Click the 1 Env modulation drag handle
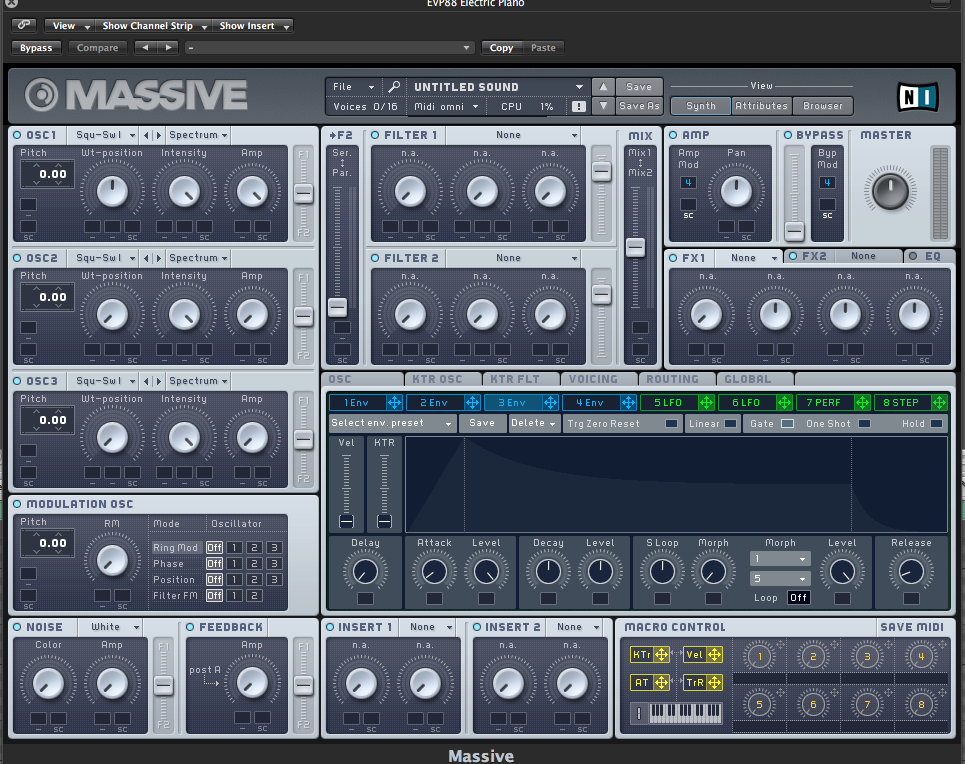The height and width of the screenshot is (764, 965). click(394, 403)
